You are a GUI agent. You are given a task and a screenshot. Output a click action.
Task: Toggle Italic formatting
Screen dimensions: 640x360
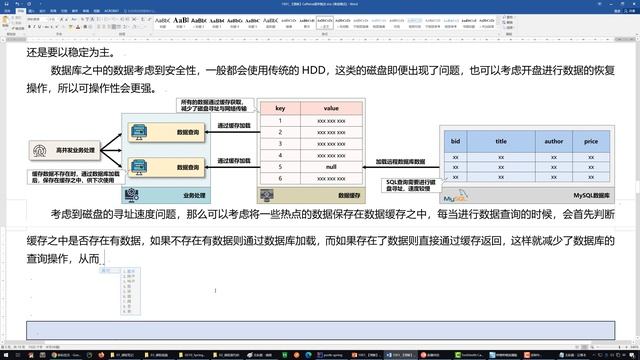pyautogui.click(x=34, y=27)
